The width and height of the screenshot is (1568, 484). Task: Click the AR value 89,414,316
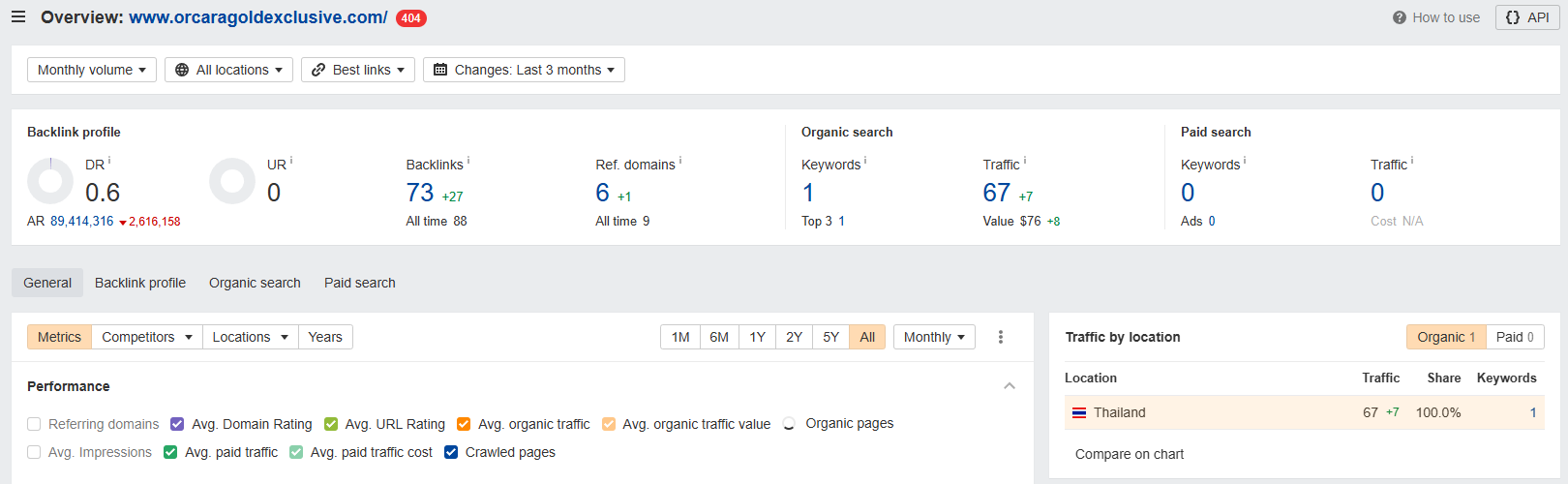(x=82, y=221)
